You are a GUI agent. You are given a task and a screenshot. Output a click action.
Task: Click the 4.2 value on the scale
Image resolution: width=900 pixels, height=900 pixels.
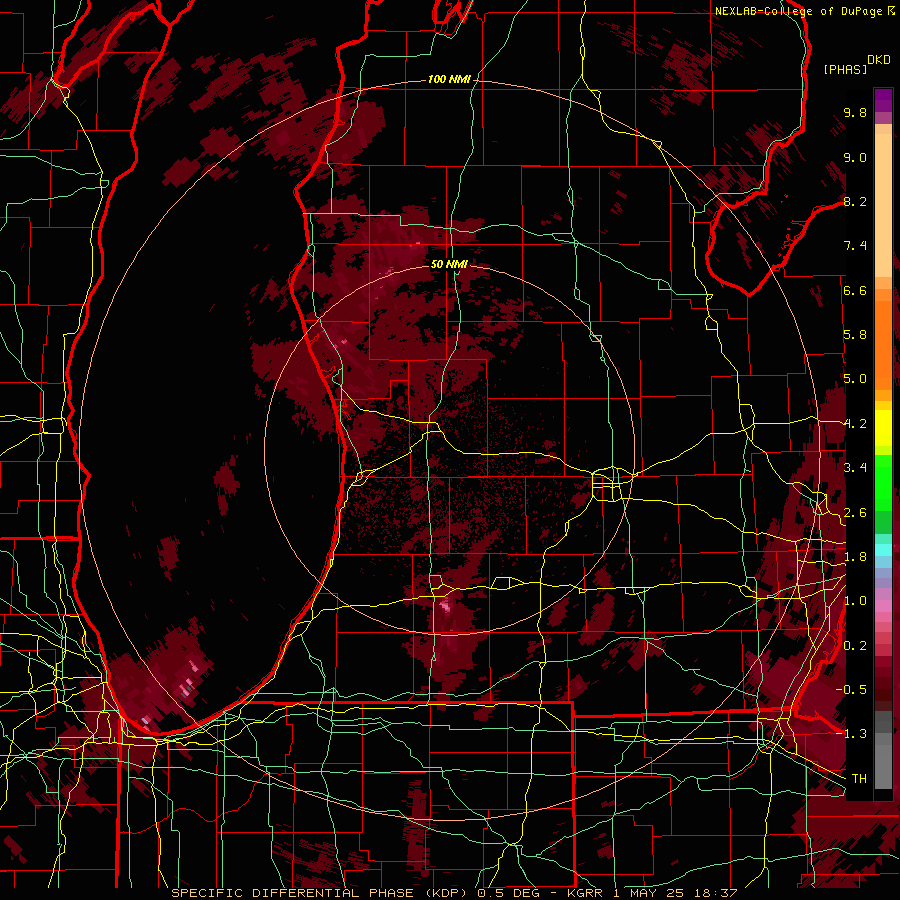coord(855,424)
